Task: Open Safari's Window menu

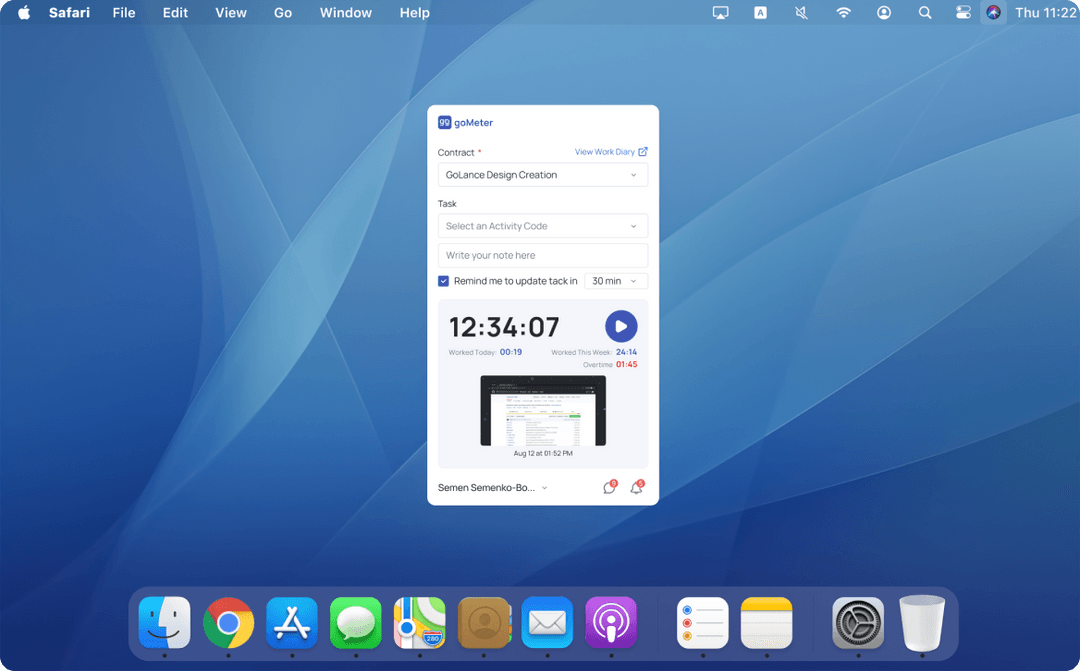Action: point(345,13)
